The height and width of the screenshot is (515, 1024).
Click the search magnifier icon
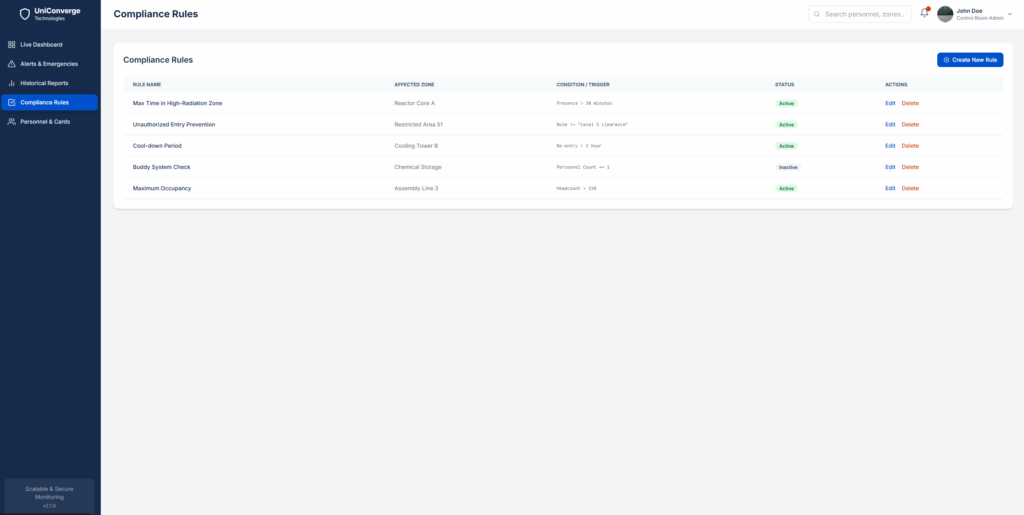click(x=818, y=14)
